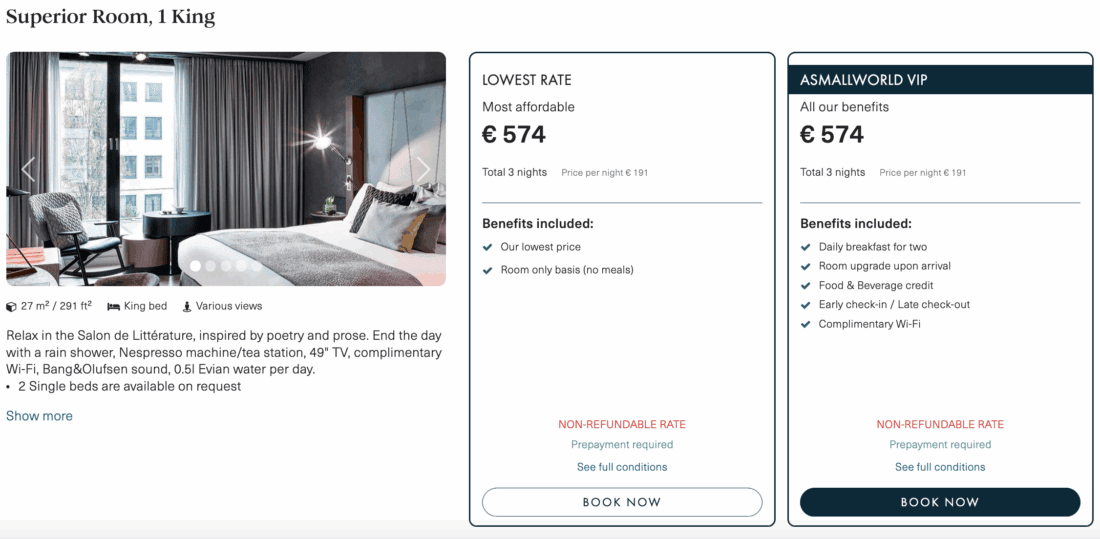This screenshot has height=539, width=1100.
Task: Go to the second carousel dot
Action: (211, 266)
